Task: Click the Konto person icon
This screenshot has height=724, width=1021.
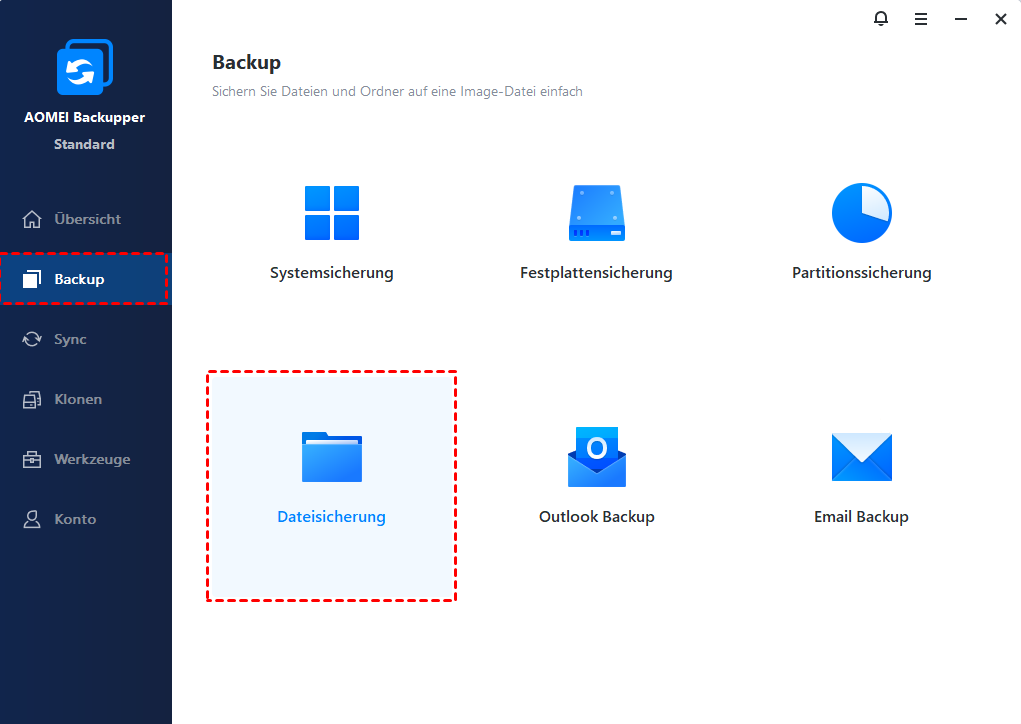Action: coord(32,519)
